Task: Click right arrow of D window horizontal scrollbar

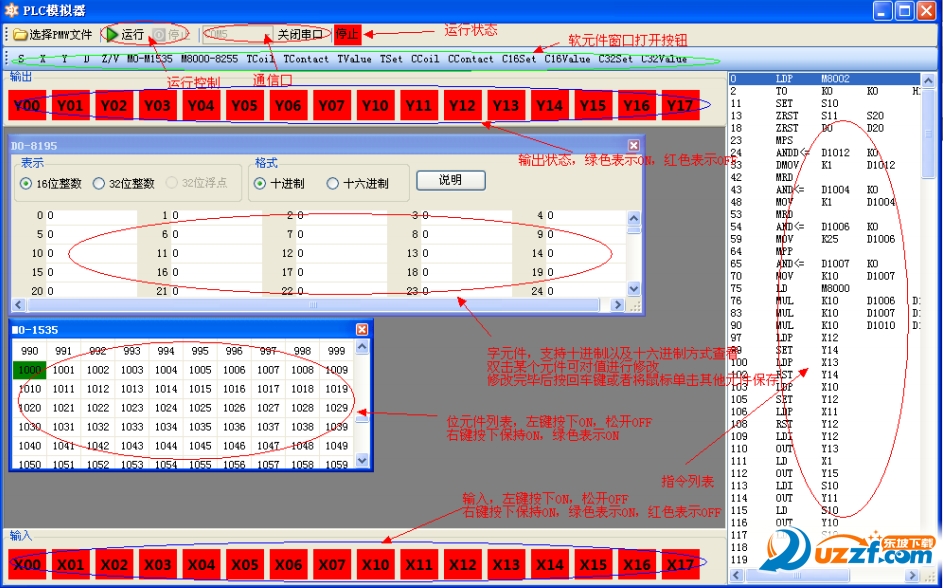Action: 617,305
